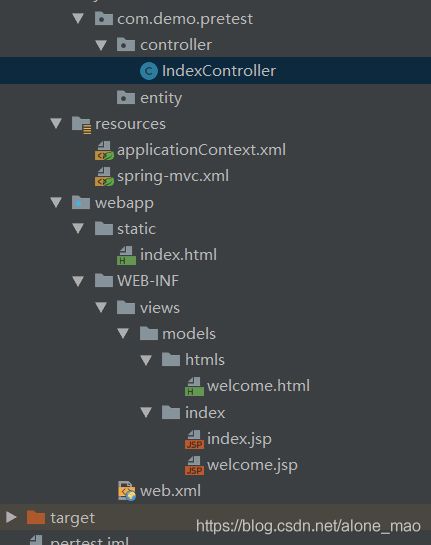
Task: Select the entity package
Action: [161, 98]
